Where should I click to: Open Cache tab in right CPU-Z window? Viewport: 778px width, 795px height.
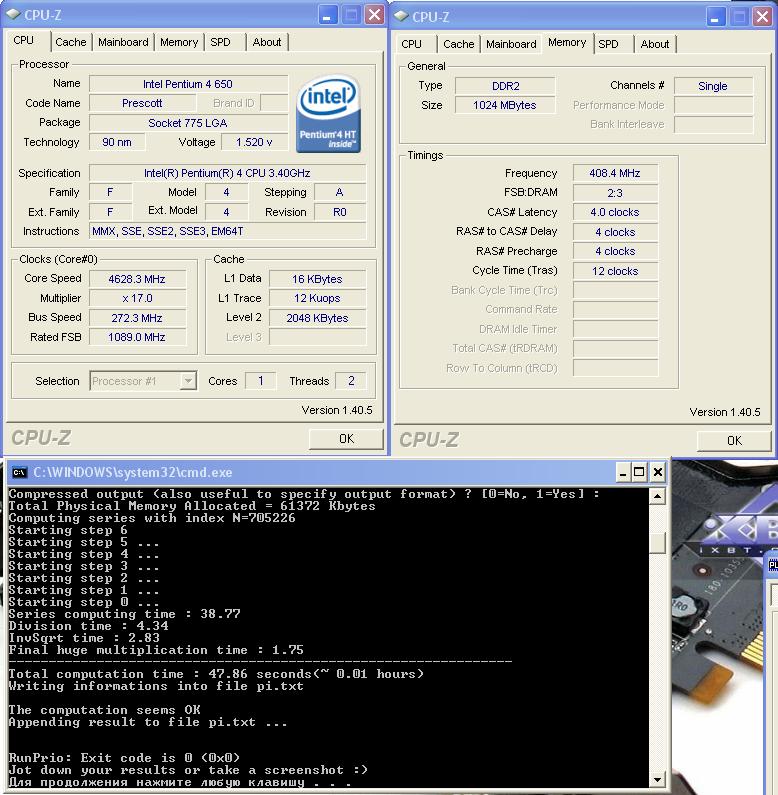pos(458,44)
